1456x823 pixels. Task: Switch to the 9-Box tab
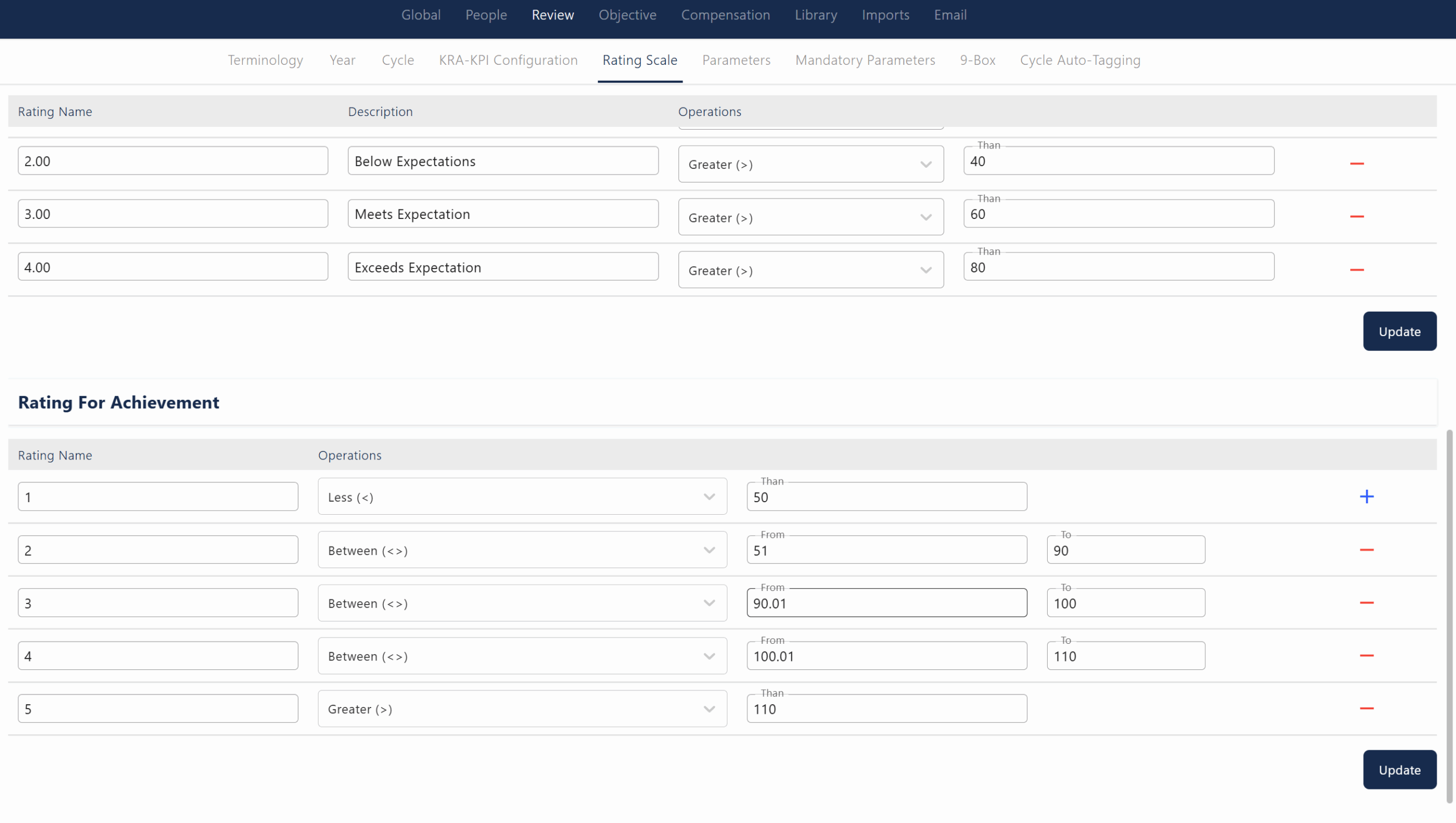click(978, 60)
